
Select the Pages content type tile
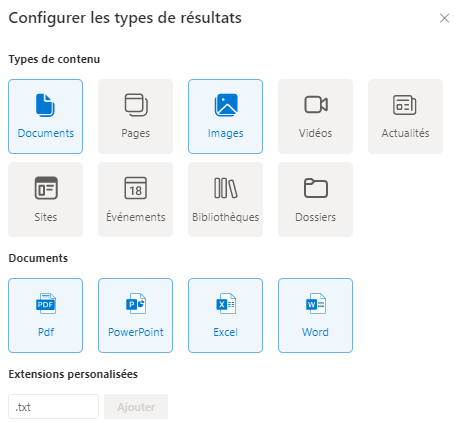[135, 116]
